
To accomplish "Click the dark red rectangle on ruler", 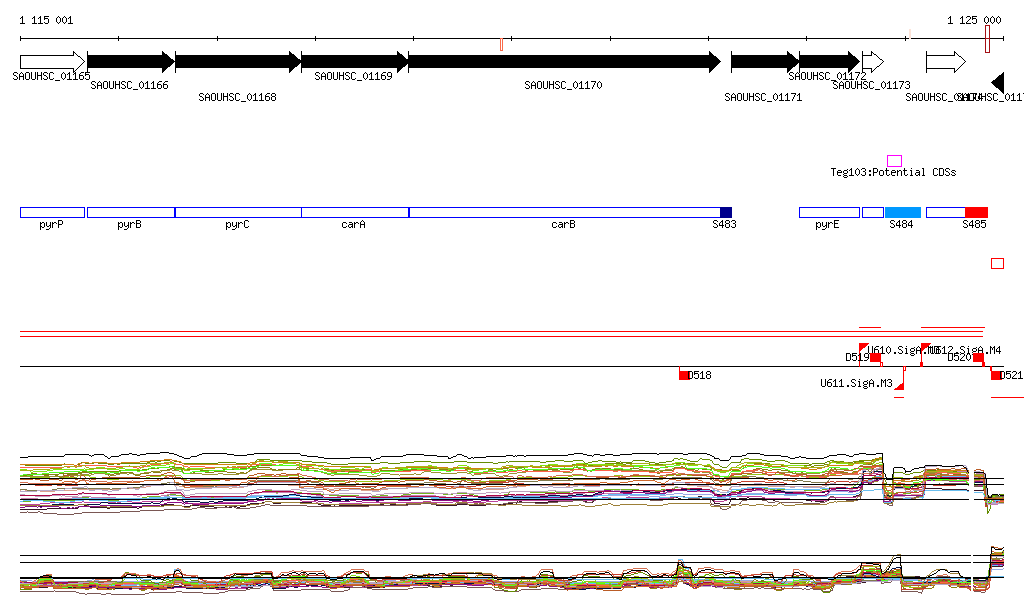I will (987, 39).
